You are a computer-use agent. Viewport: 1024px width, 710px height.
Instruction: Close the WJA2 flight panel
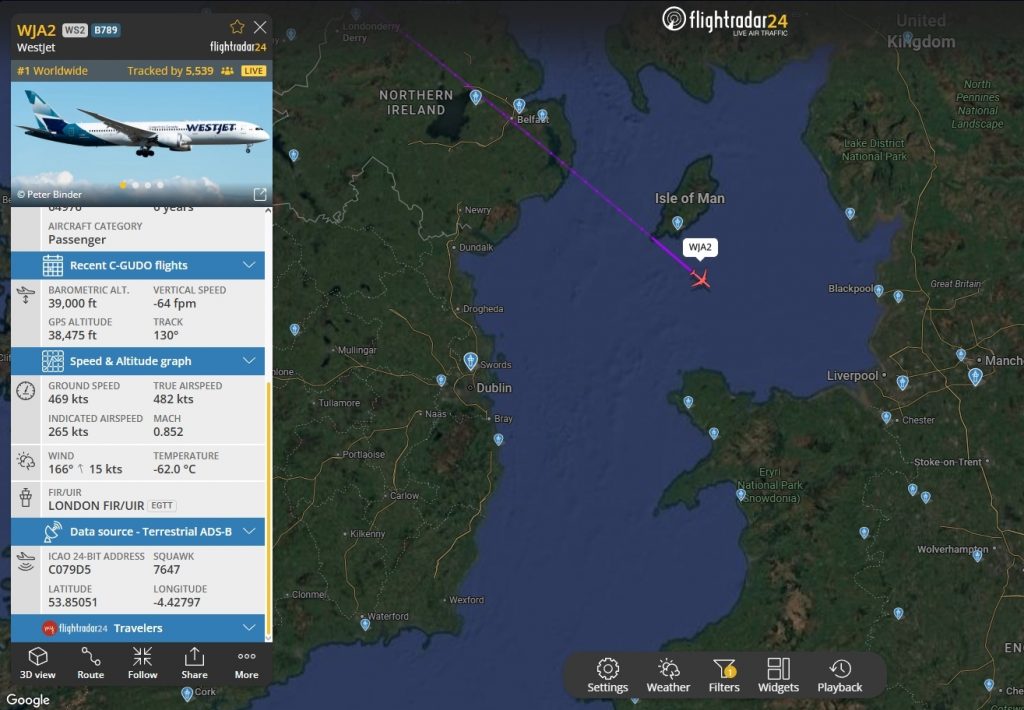(260, 27)
